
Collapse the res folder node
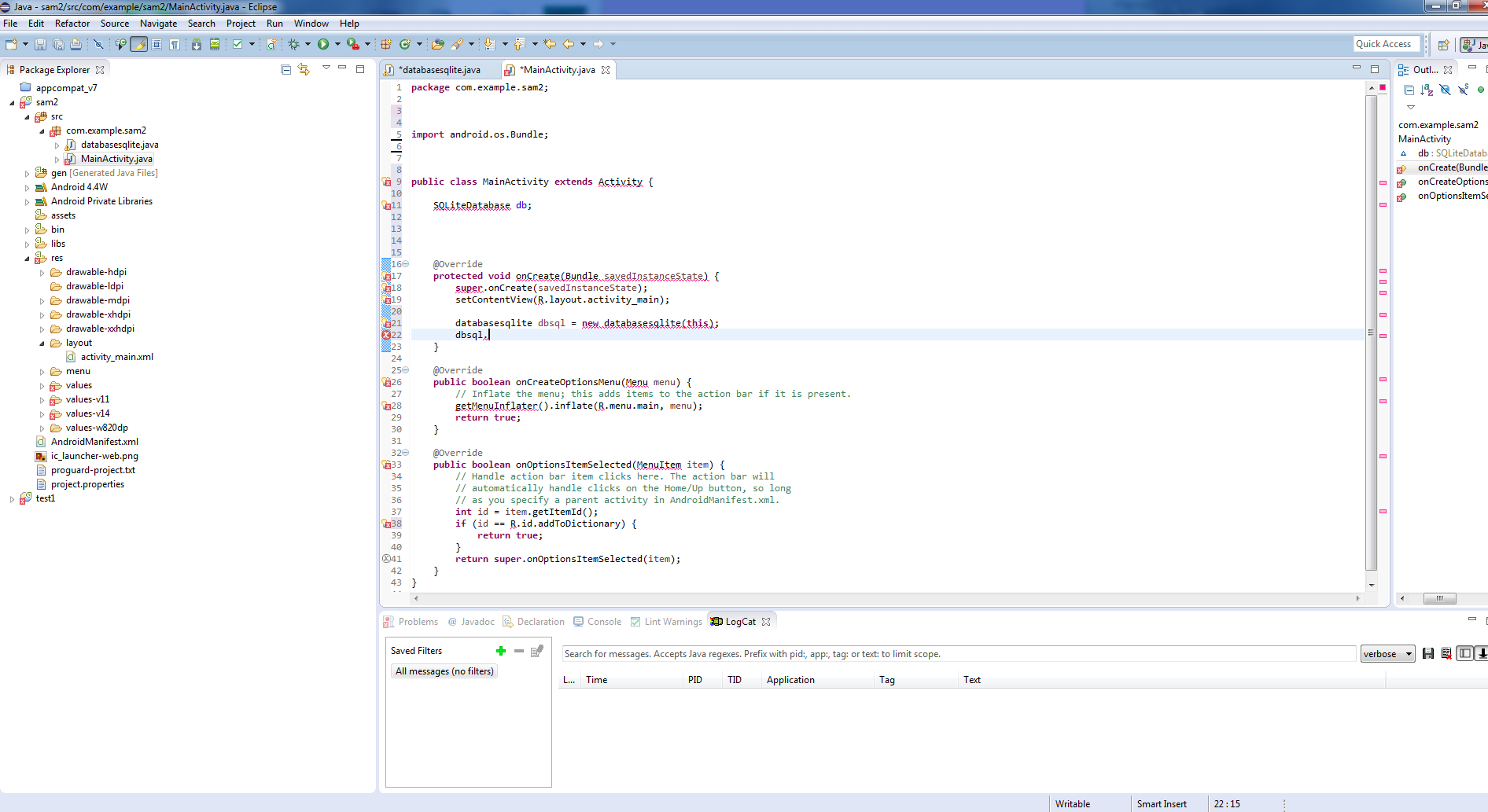click(x=27, y=259)
